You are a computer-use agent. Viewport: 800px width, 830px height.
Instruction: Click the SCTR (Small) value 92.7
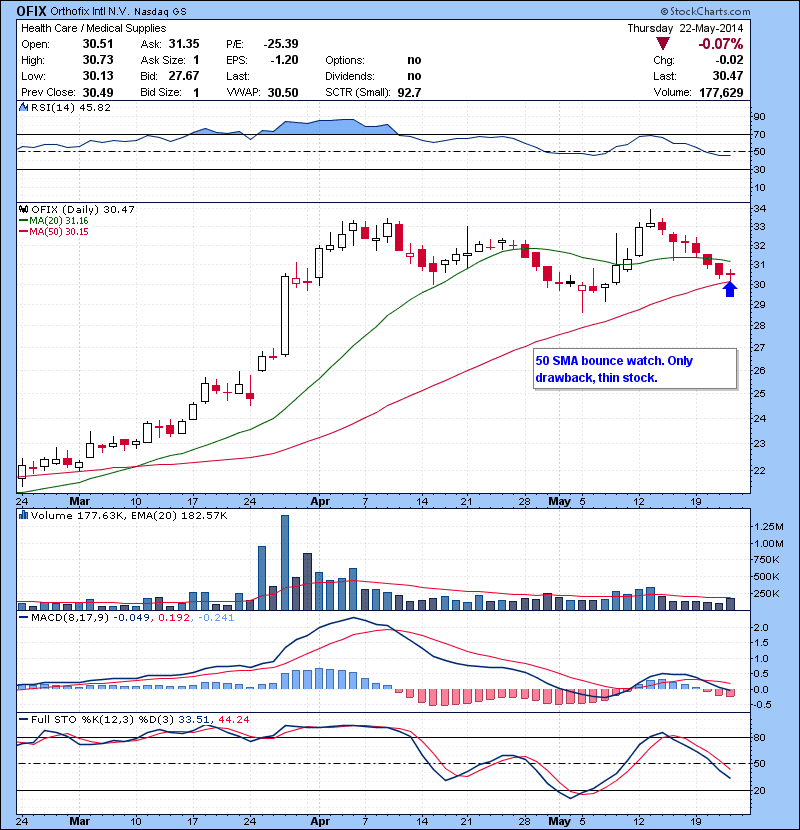pos(409,93)
